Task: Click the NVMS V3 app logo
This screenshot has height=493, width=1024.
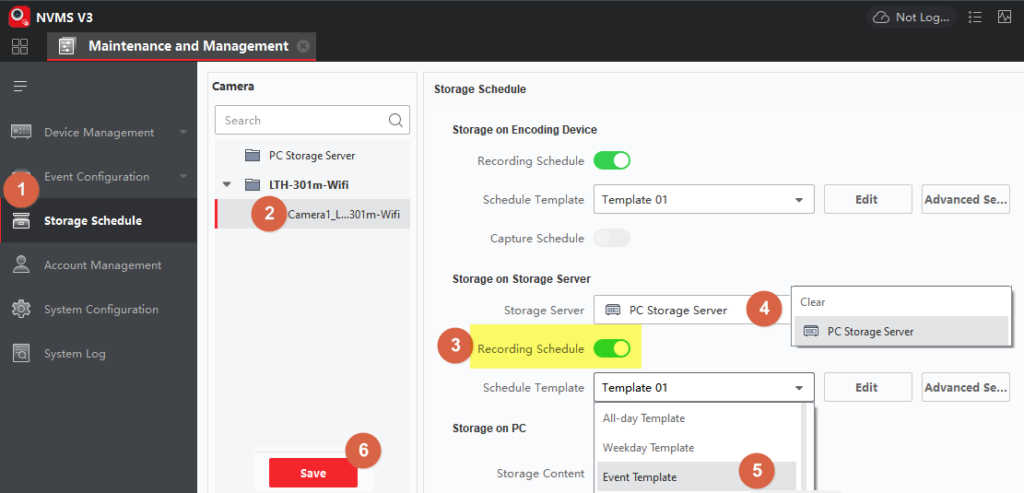Action: pyautogui.click(x=20, y=16)
